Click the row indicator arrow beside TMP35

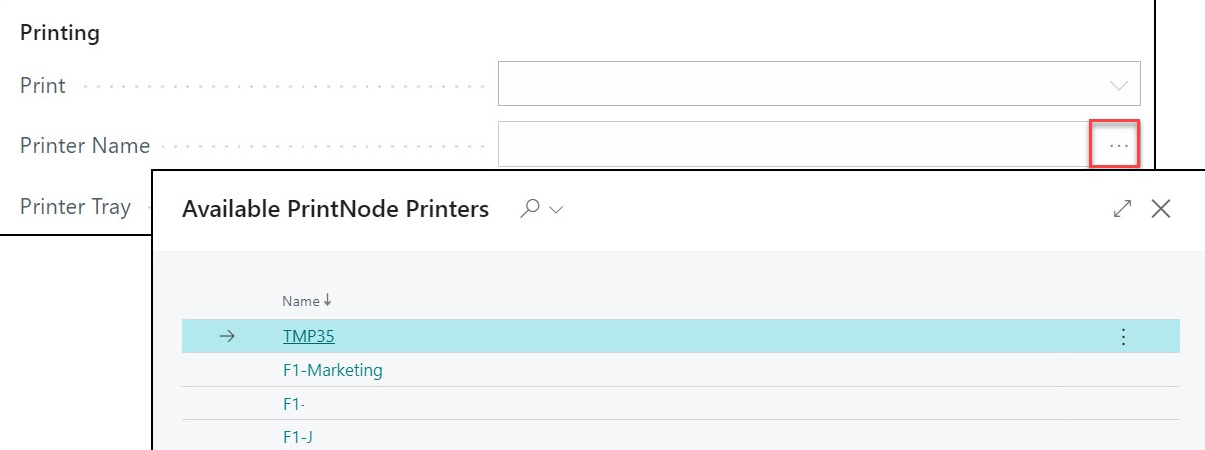click(x=227, y=337)
